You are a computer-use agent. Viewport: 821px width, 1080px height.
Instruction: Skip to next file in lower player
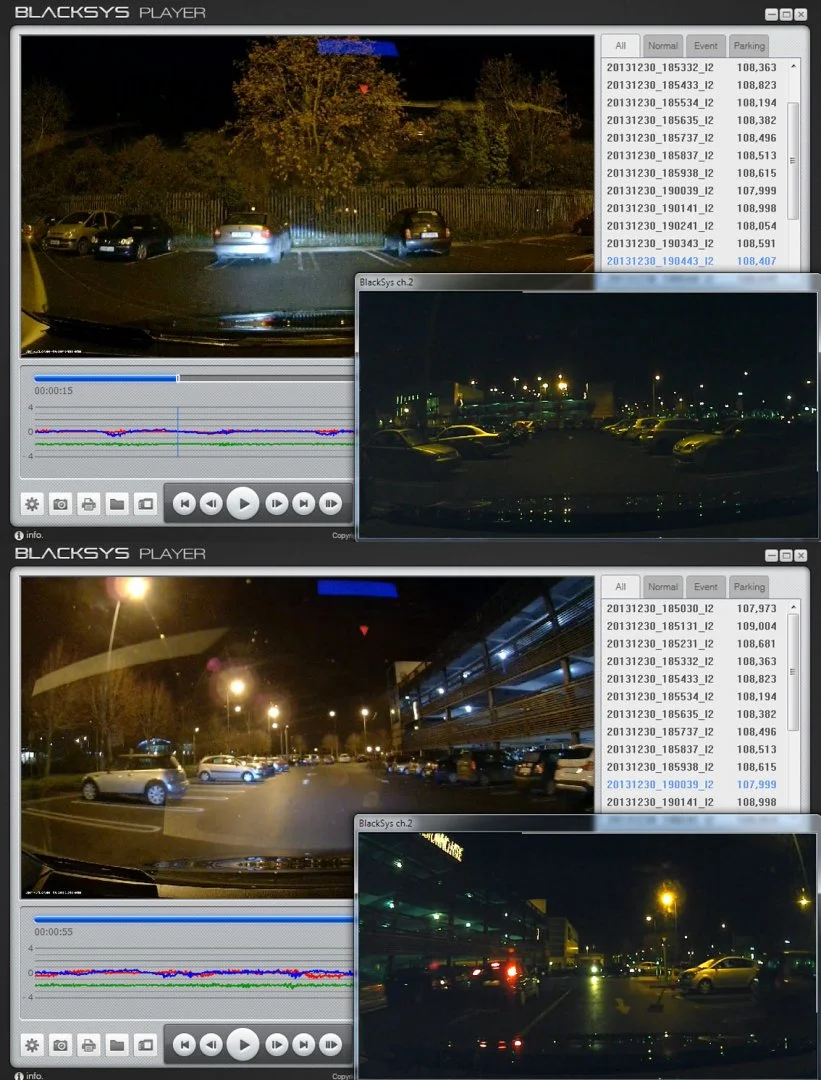pyautogui.click(x=304, y=1045)
